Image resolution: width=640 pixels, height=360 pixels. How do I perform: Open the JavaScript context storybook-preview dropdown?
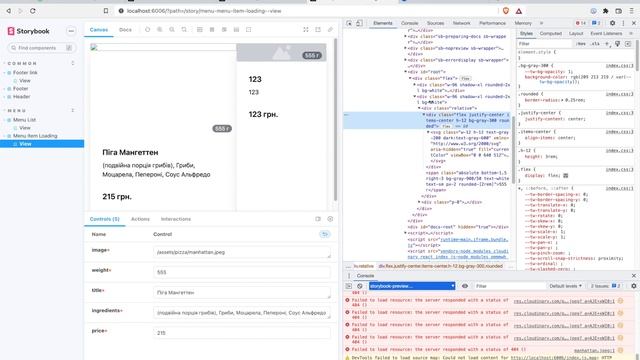(x=412, y=286)
